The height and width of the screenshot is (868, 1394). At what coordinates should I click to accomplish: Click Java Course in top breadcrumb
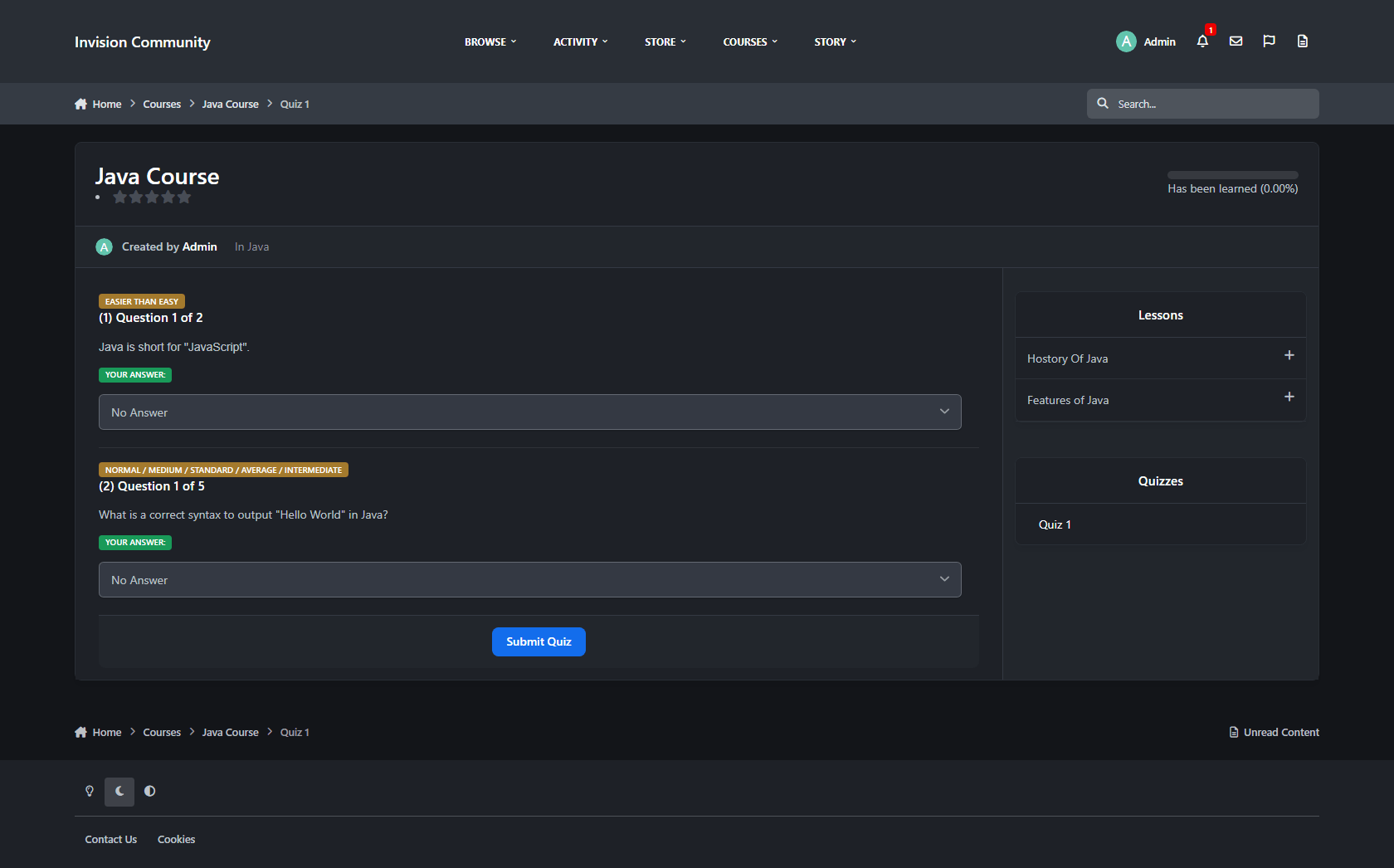(x=231, y=104)
